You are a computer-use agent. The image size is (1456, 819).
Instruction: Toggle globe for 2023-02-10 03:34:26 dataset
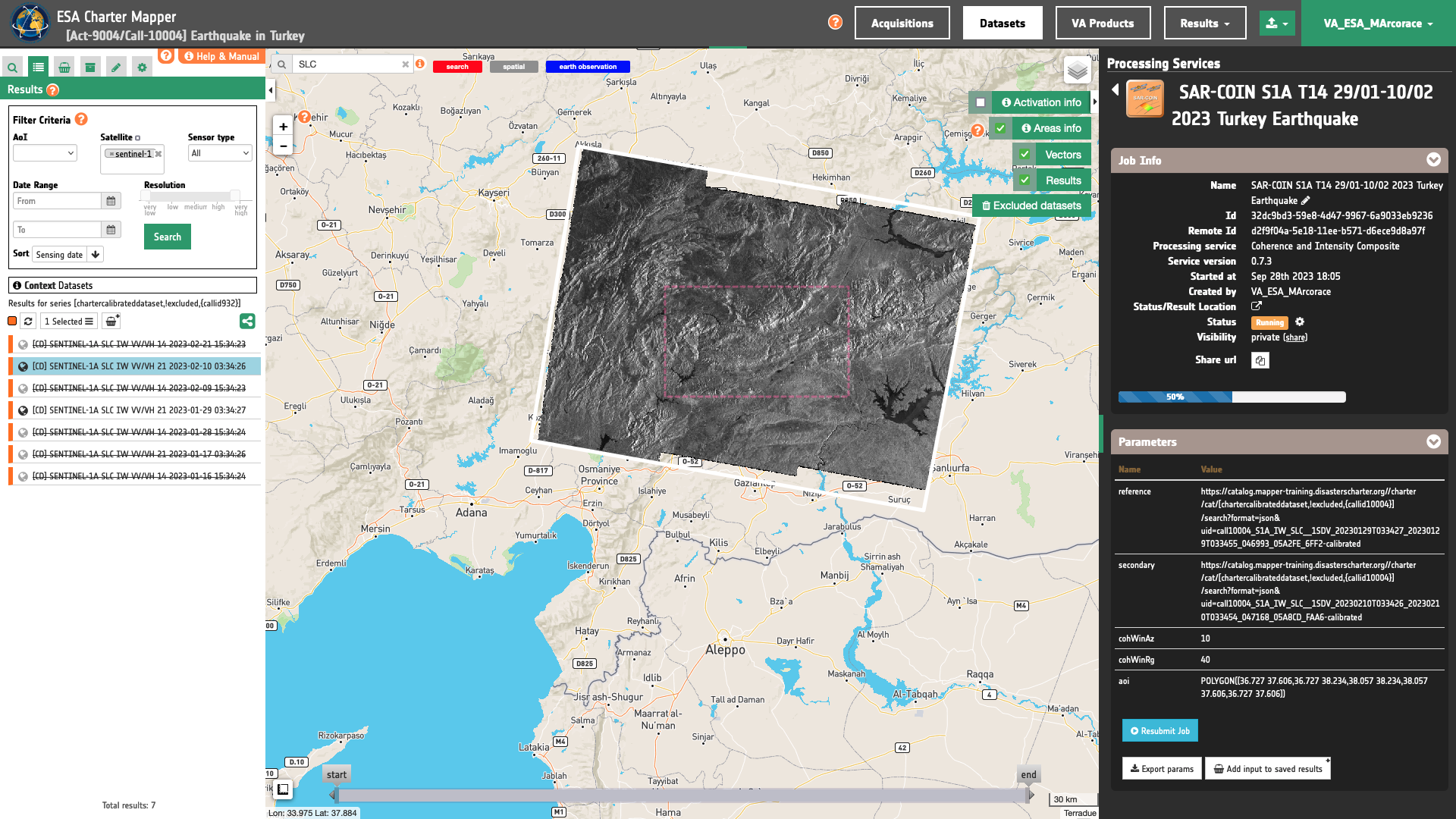[x=23, y=366]
